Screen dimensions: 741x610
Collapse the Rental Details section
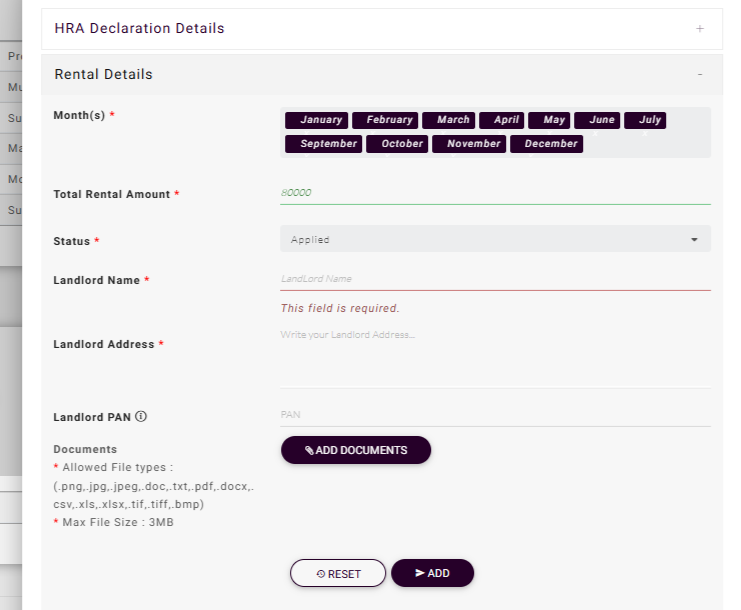coord(699,75)
